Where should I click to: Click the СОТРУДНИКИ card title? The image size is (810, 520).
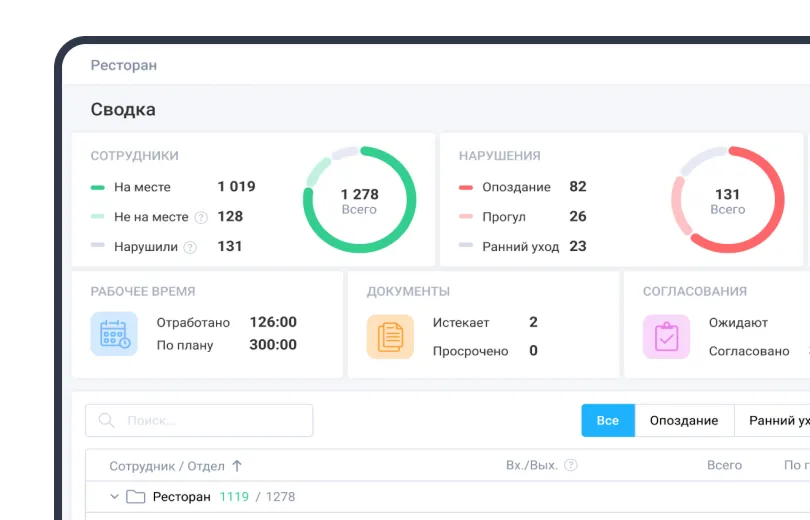click(135, 156)
